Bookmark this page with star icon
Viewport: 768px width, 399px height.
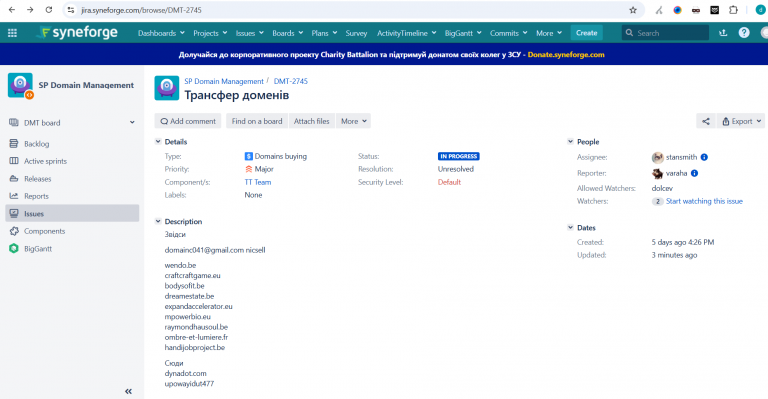(x=633, y=10)
